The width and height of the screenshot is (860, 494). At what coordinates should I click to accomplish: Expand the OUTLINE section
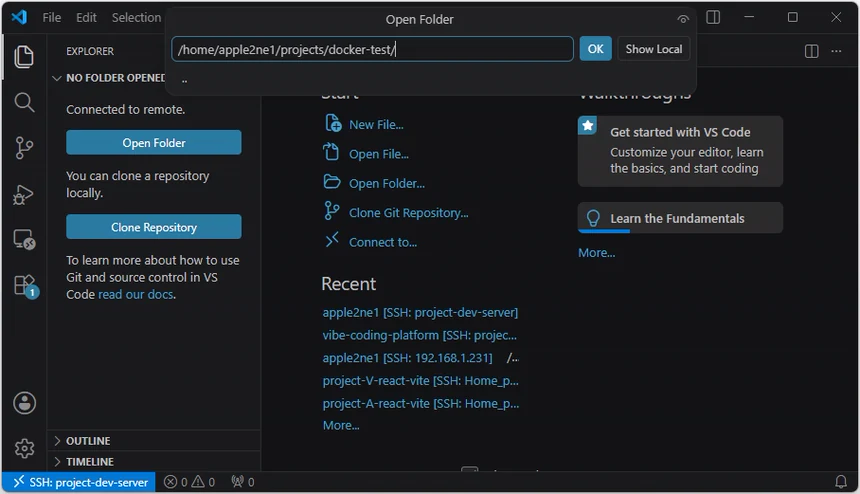(x=56, y=441)
